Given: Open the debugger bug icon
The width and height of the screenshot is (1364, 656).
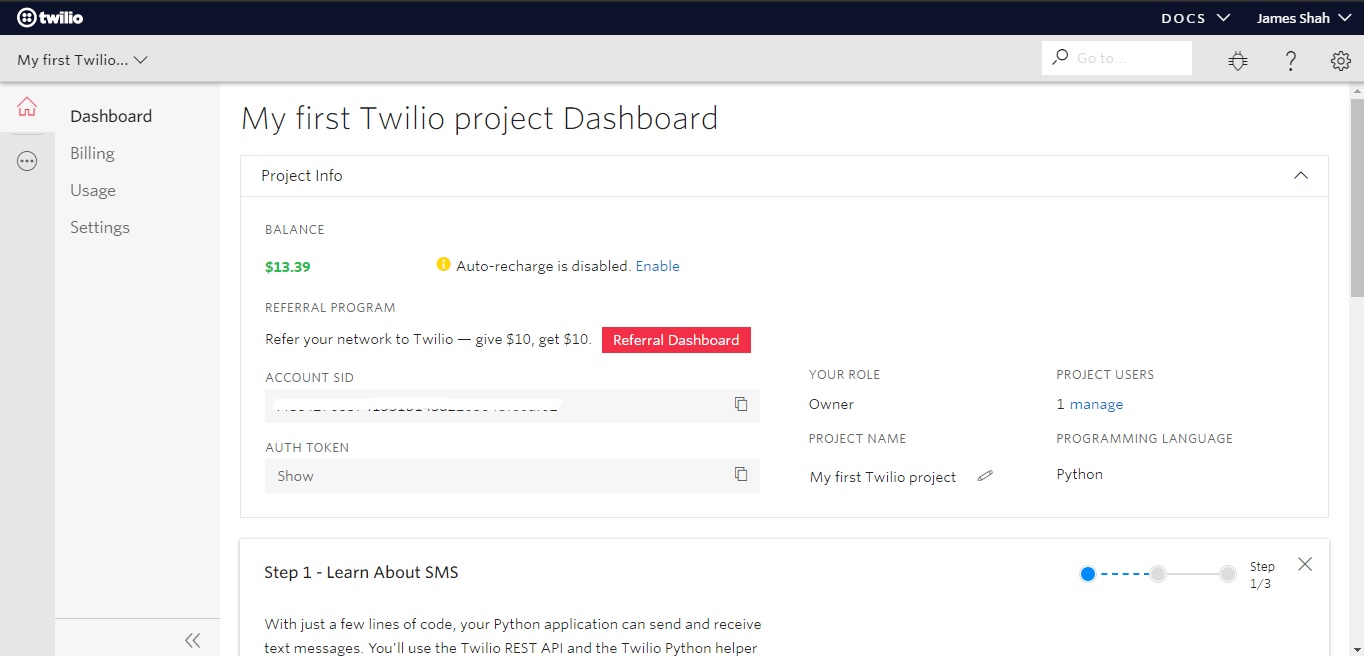Looking at the screenshot, I should [1238, 60].
